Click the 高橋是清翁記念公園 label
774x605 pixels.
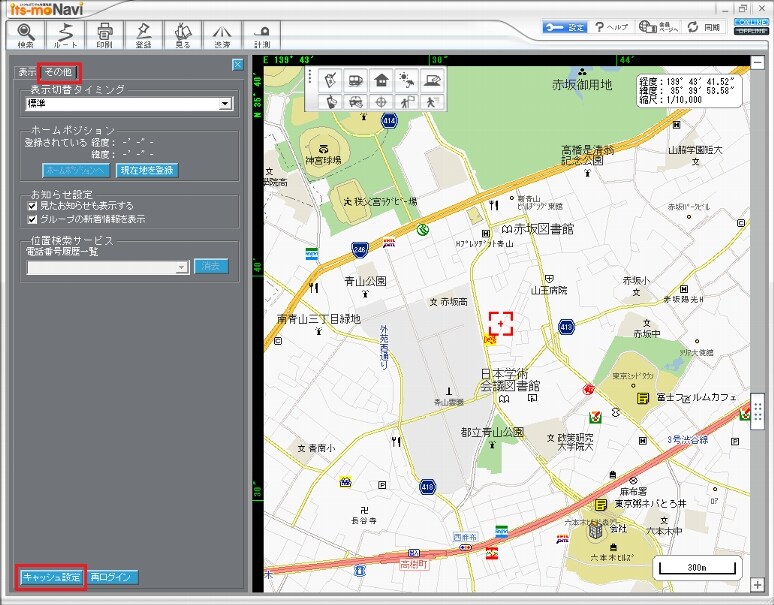(x=587, y=155)
